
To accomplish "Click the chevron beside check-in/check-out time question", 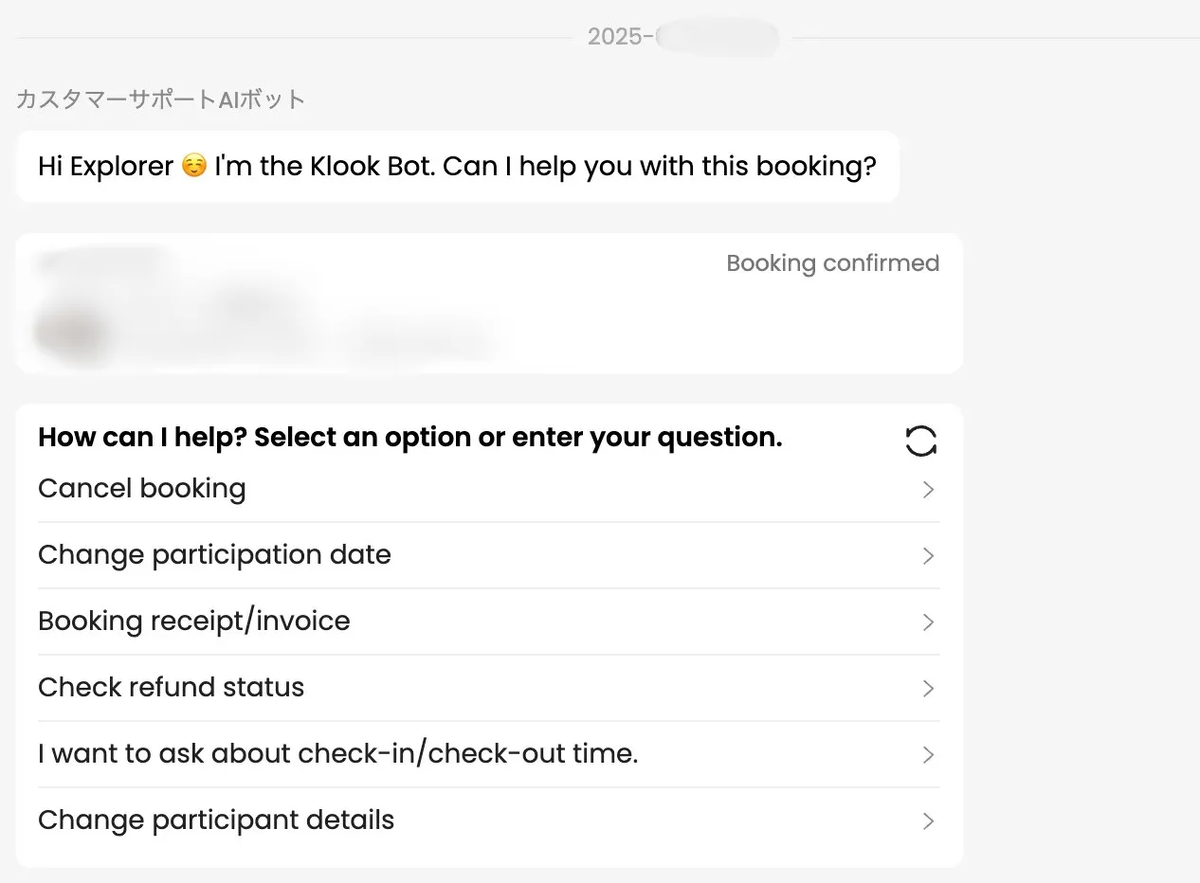I will [x=928, y=755].
